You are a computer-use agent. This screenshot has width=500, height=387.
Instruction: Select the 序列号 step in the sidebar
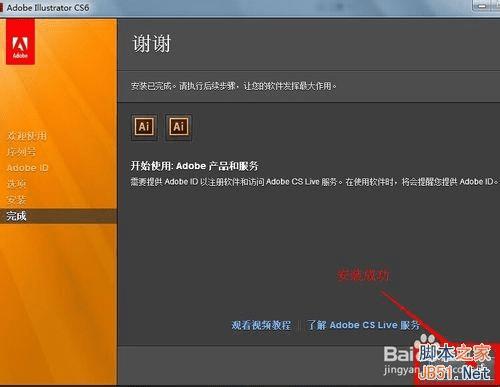(21, 152)
